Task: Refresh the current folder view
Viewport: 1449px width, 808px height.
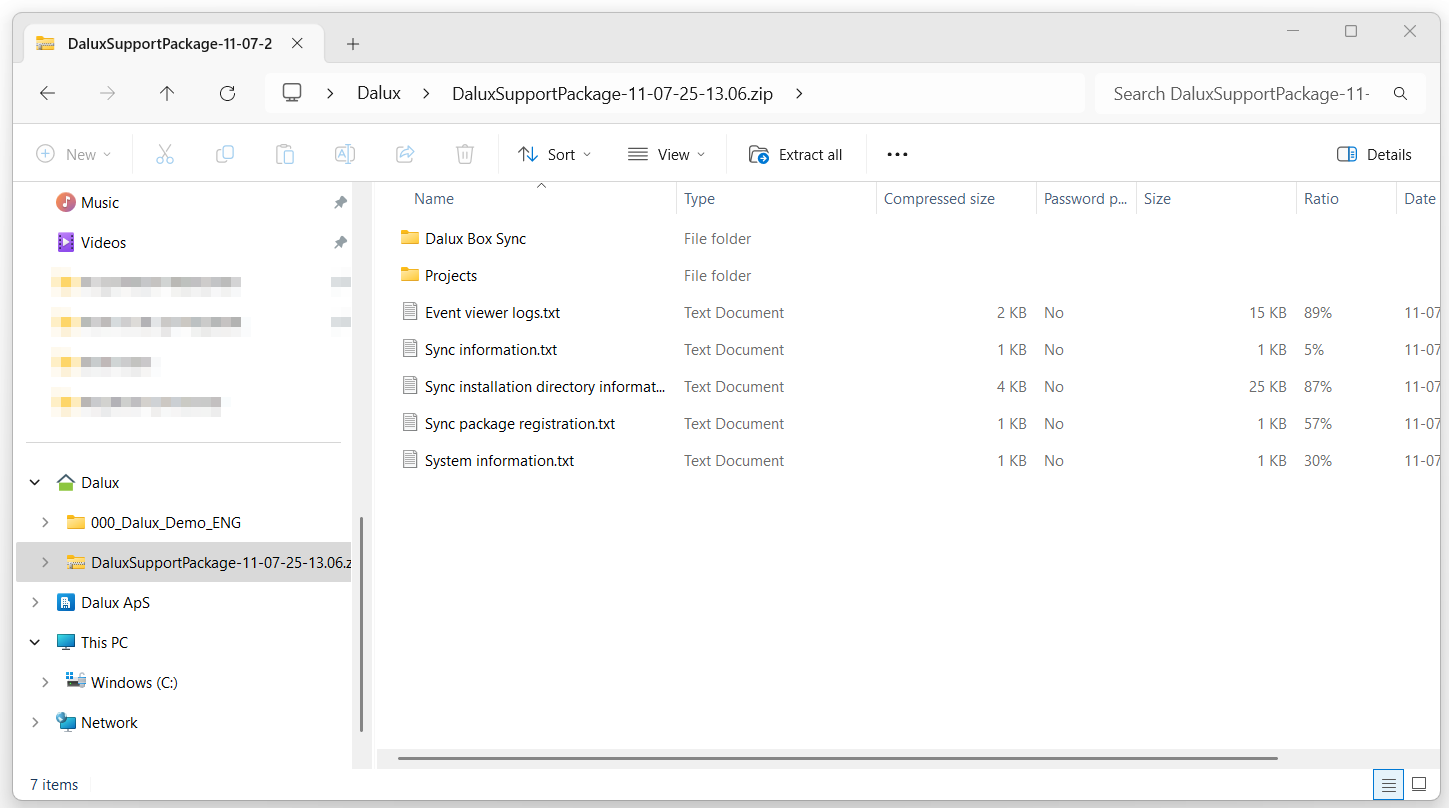Action: click(x=227, y=93)
